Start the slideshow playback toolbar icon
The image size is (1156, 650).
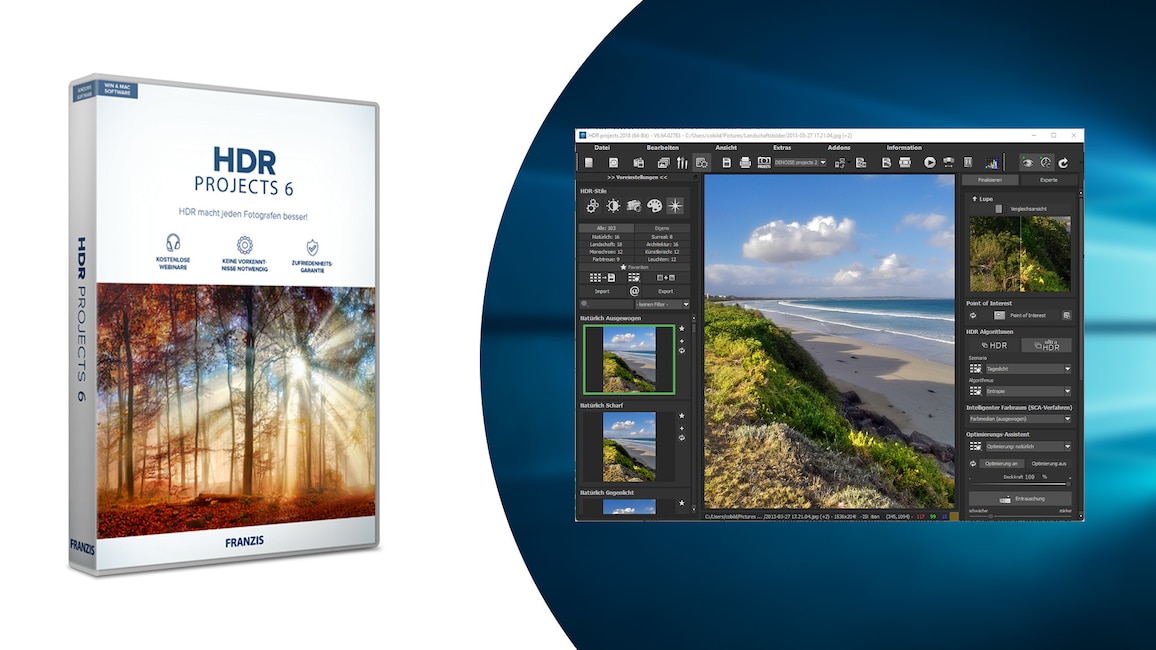point(928,161)
